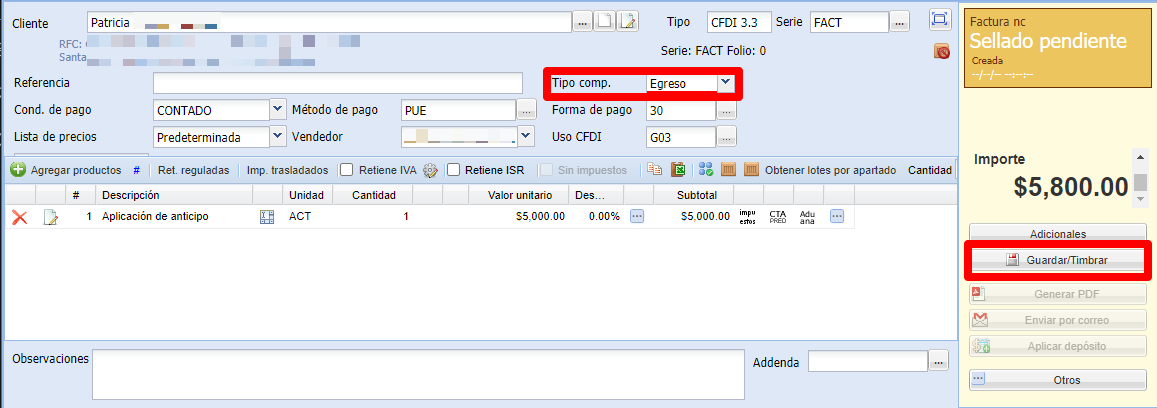1157x408 pixels.
Task: Click the Adicionales button
Action: coord(1057,234)
